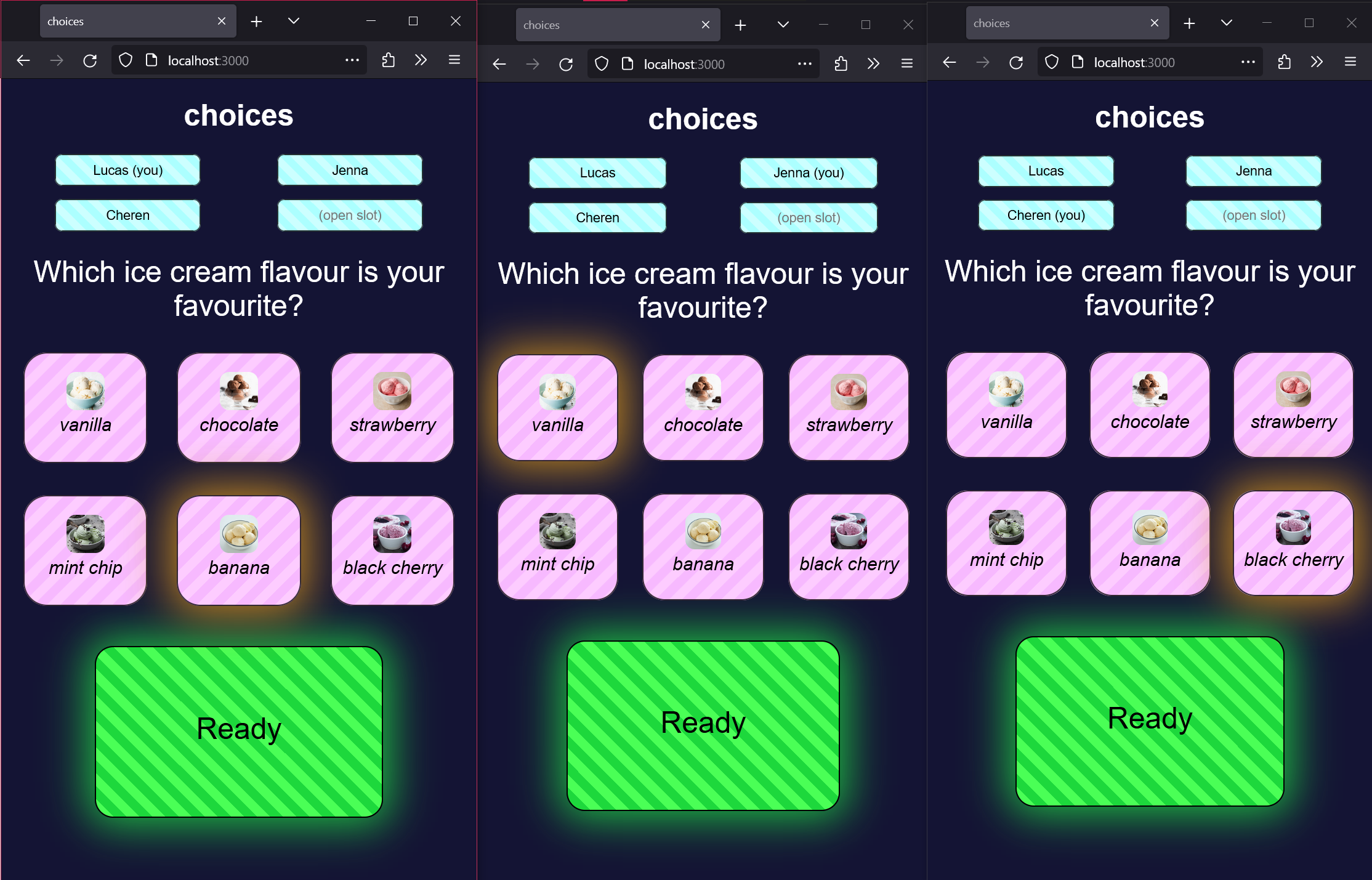Choose vanilla flavour in Jenna's window
The image size is (1372, 880).
point(557,407)
